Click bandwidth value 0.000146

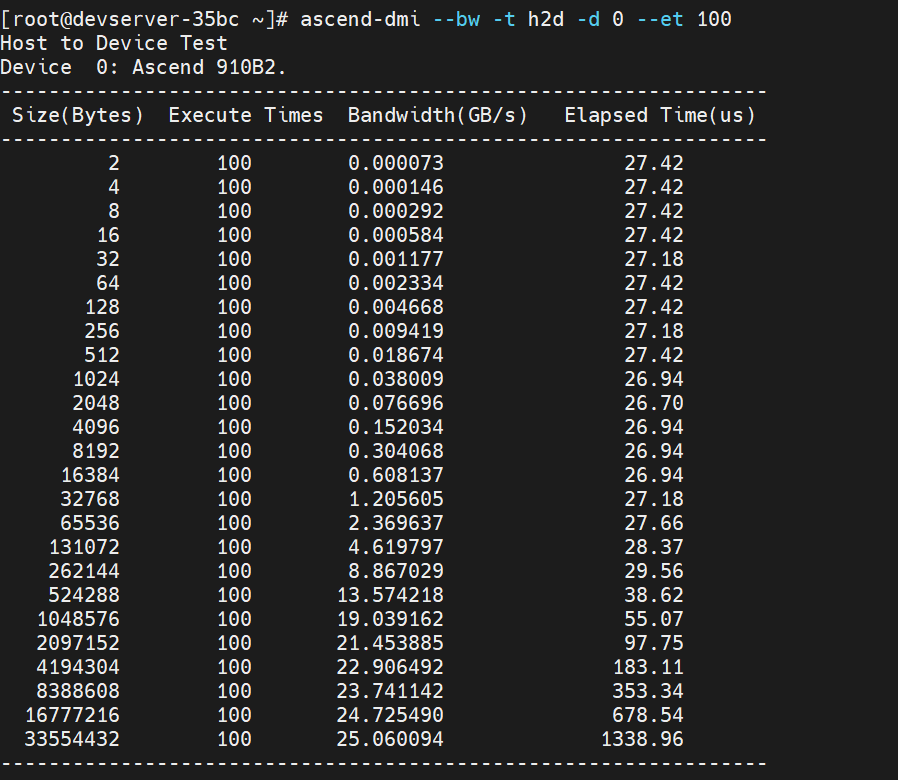(x=396, y=187)
